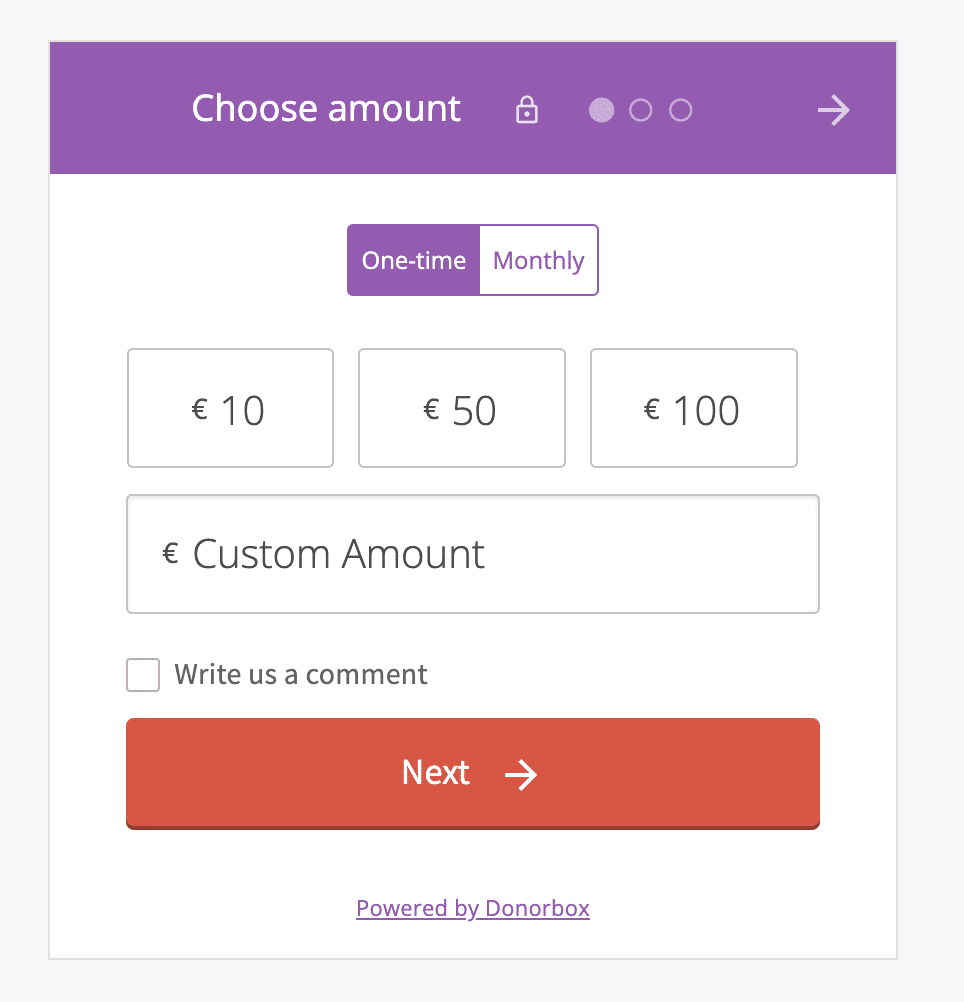964x1002 pixels.
Task: Click the third step indicator dot
Action: pos(681,110)
